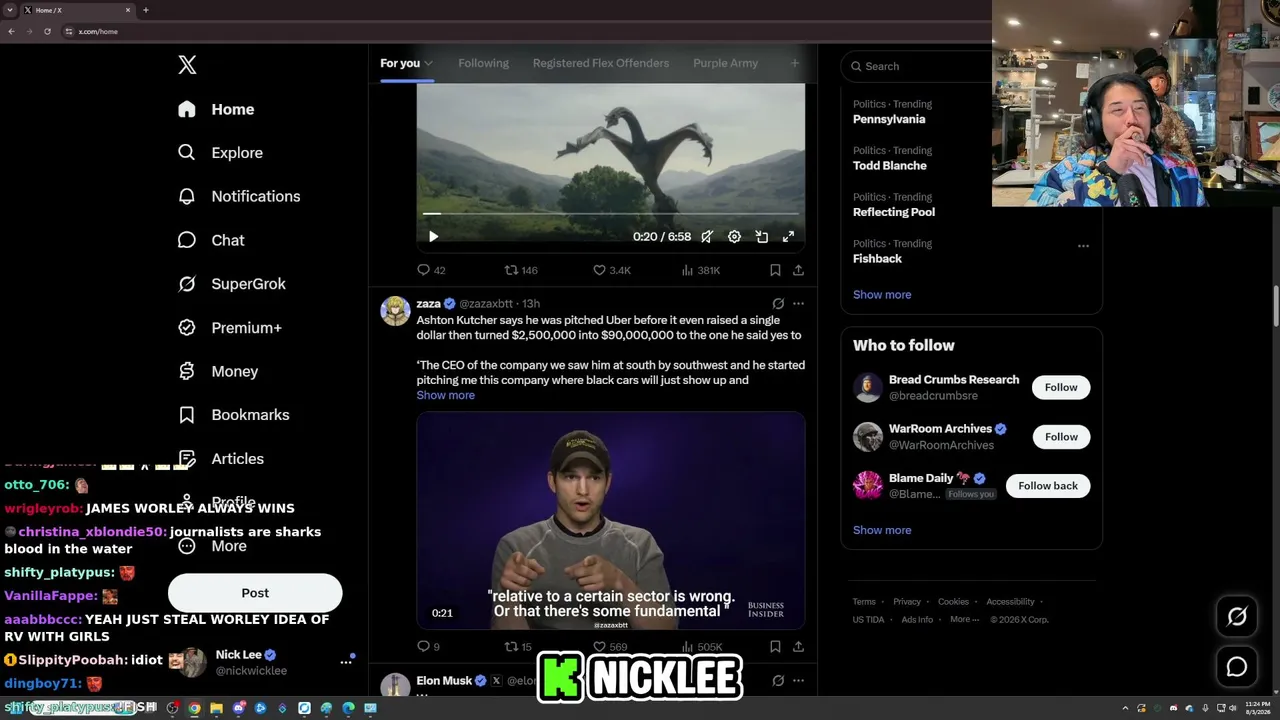Add a new timeline tab with plus

795,63
